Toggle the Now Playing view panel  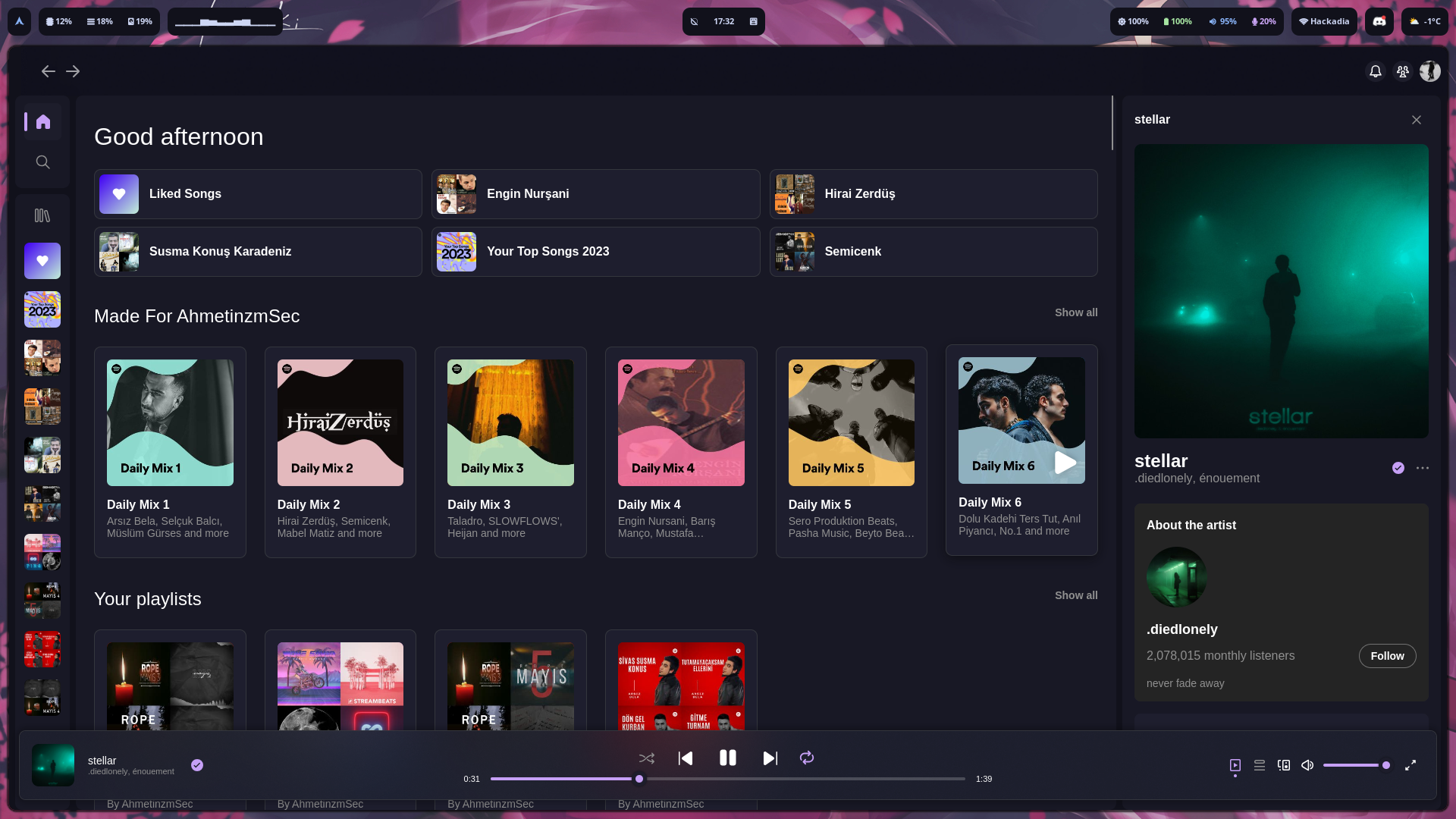pyautogui.click(x=1235, y=766)
